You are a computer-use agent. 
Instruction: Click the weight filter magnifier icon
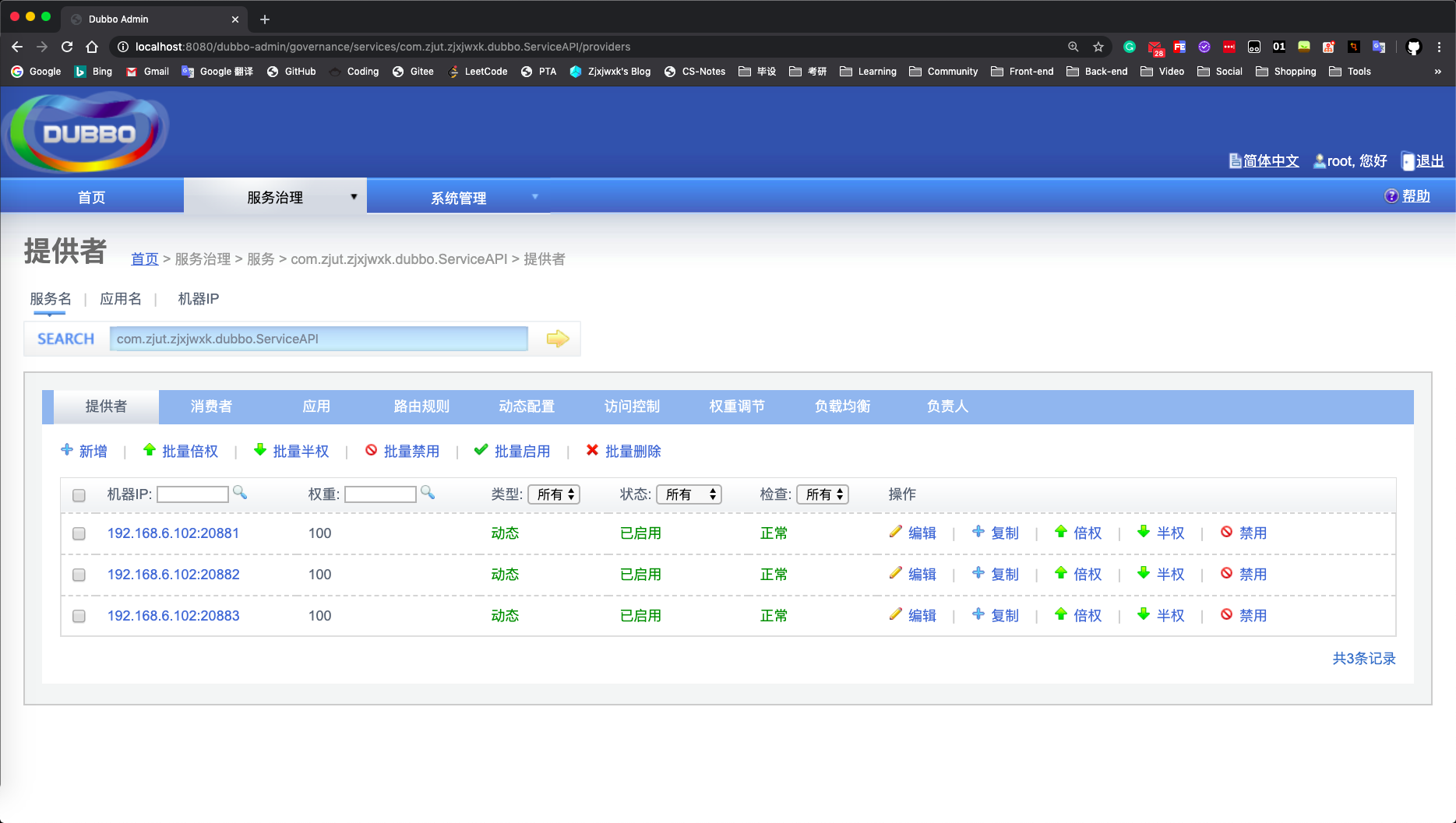point(428,492)
